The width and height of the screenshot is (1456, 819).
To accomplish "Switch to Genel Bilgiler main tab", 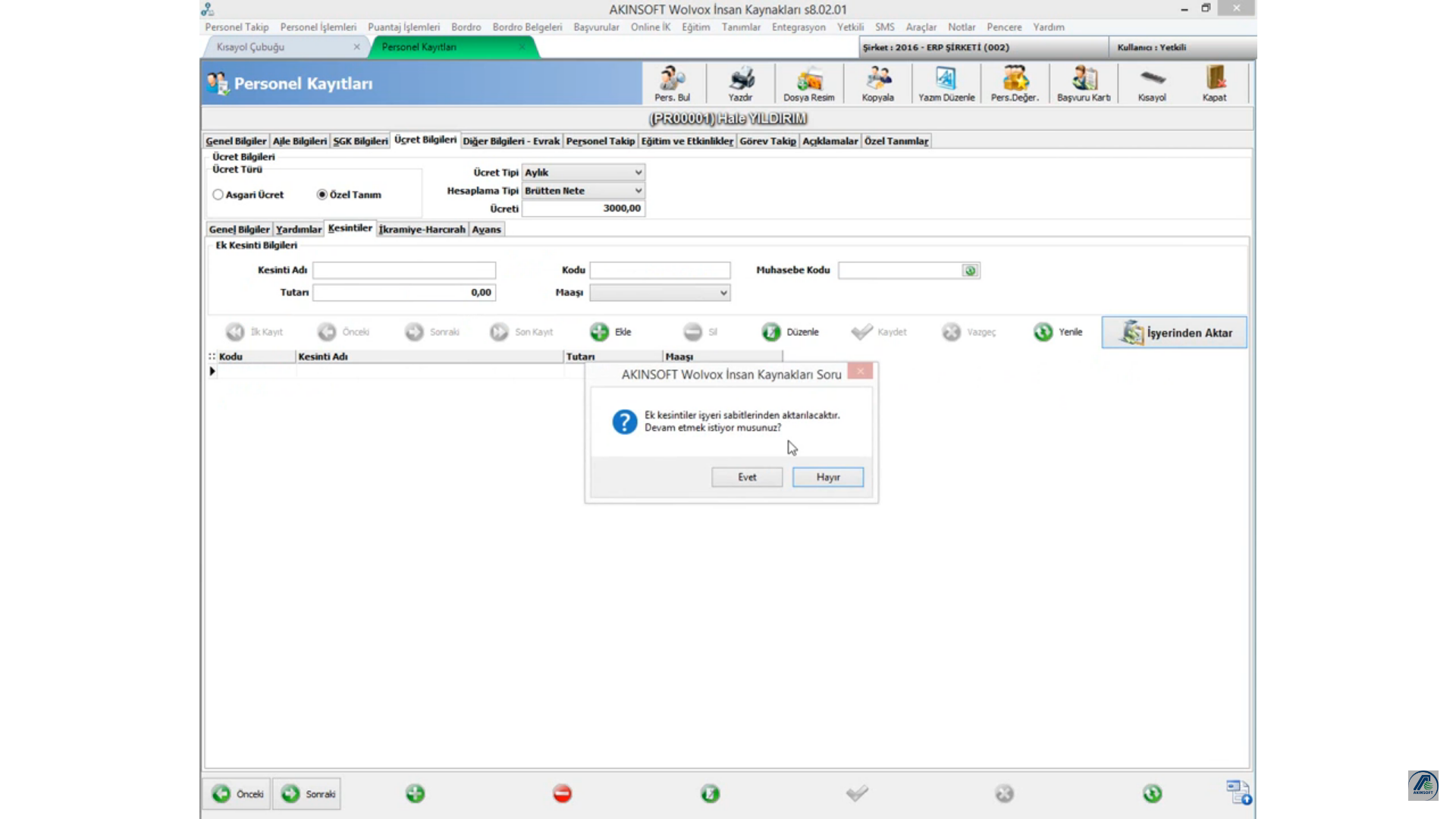I will pos(236,141).
